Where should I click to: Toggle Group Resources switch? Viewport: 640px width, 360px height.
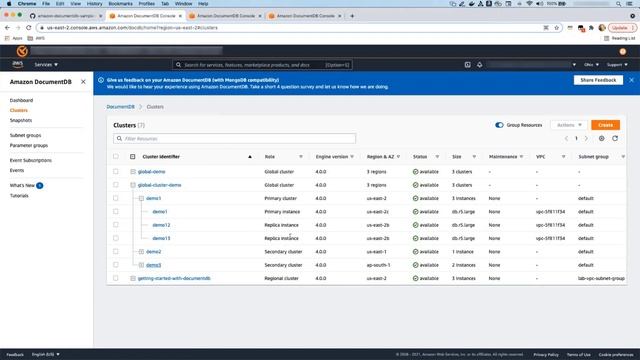point(499,125)
